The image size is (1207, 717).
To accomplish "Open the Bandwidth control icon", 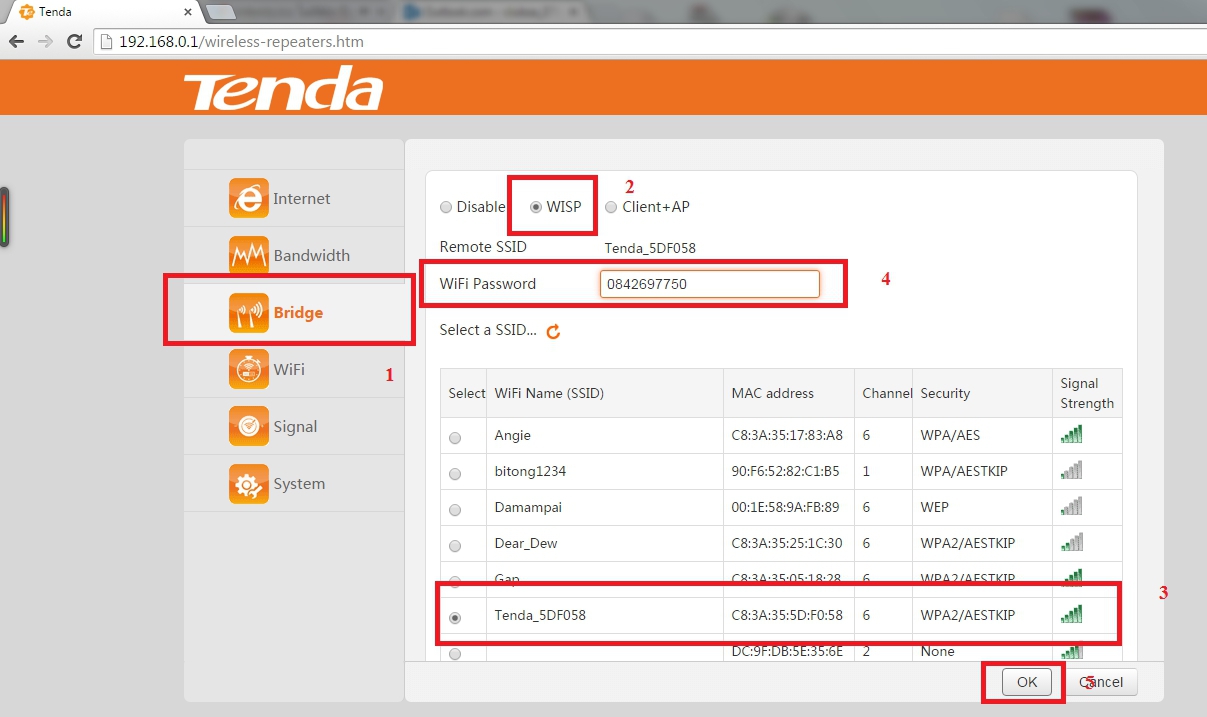I will (249, 255).
